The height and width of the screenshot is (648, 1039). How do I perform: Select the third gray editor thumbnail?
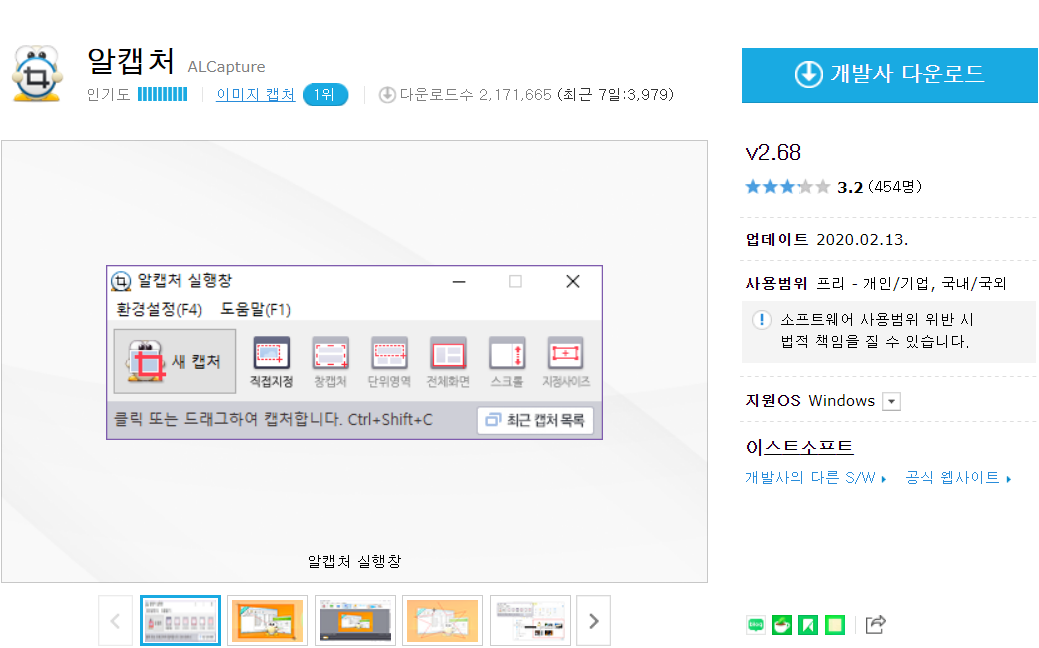[355, 621]
